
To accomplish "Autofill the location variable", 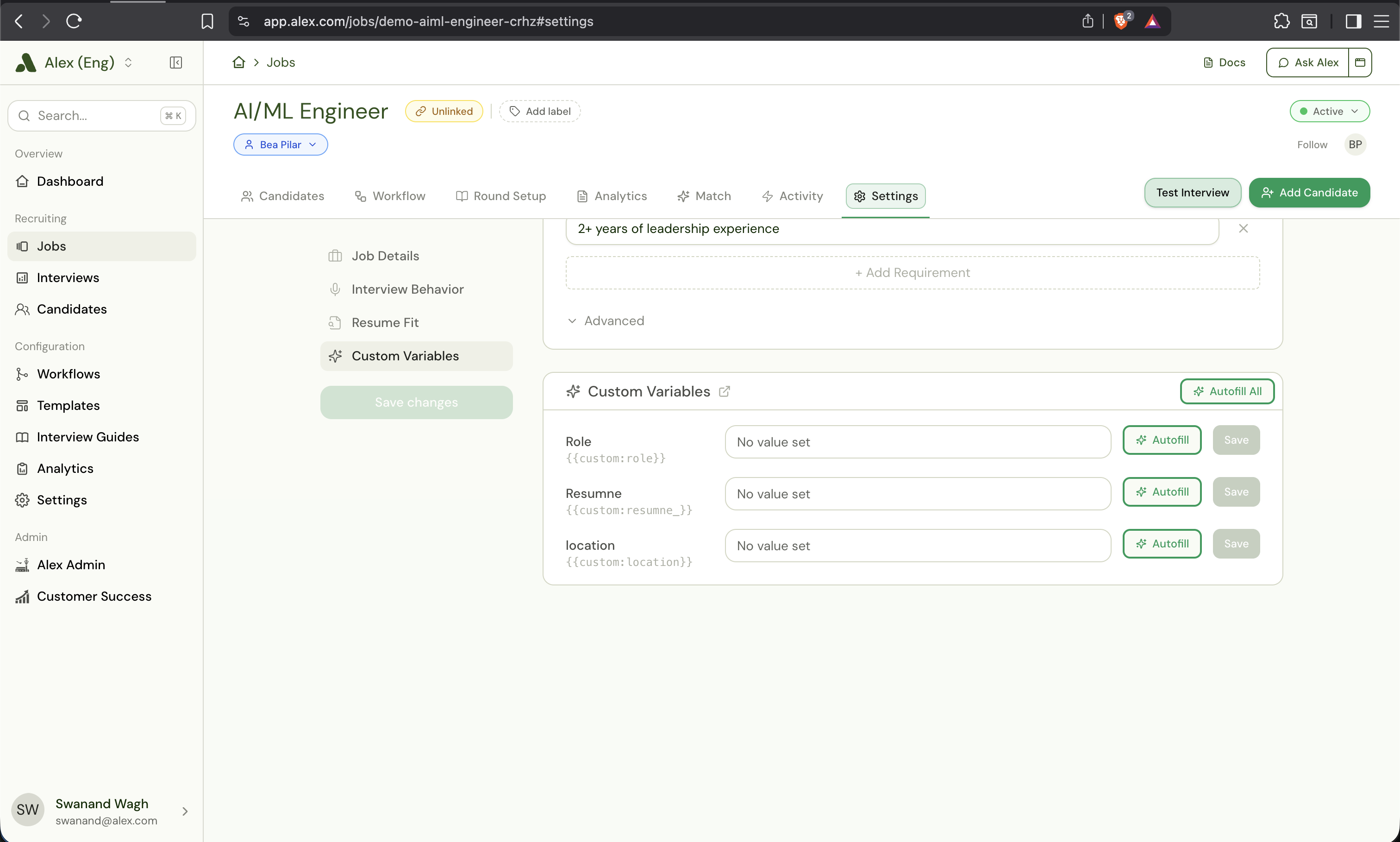I will (x=1162, y=544).
